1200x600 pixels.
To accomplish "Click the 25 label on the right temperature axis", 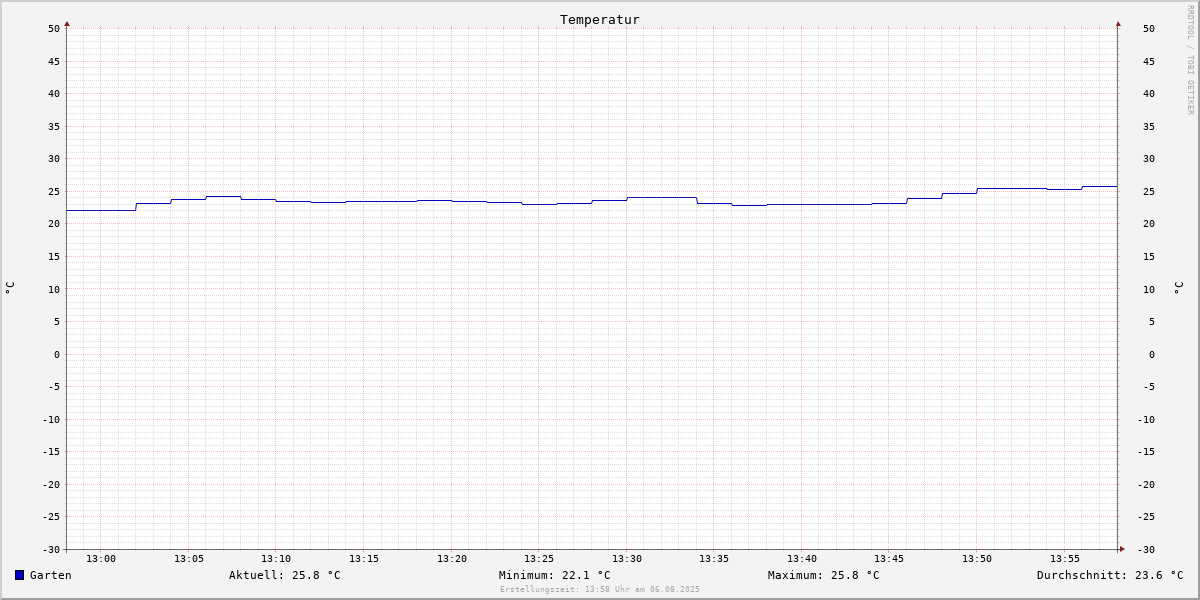I will coord(1149,192).
